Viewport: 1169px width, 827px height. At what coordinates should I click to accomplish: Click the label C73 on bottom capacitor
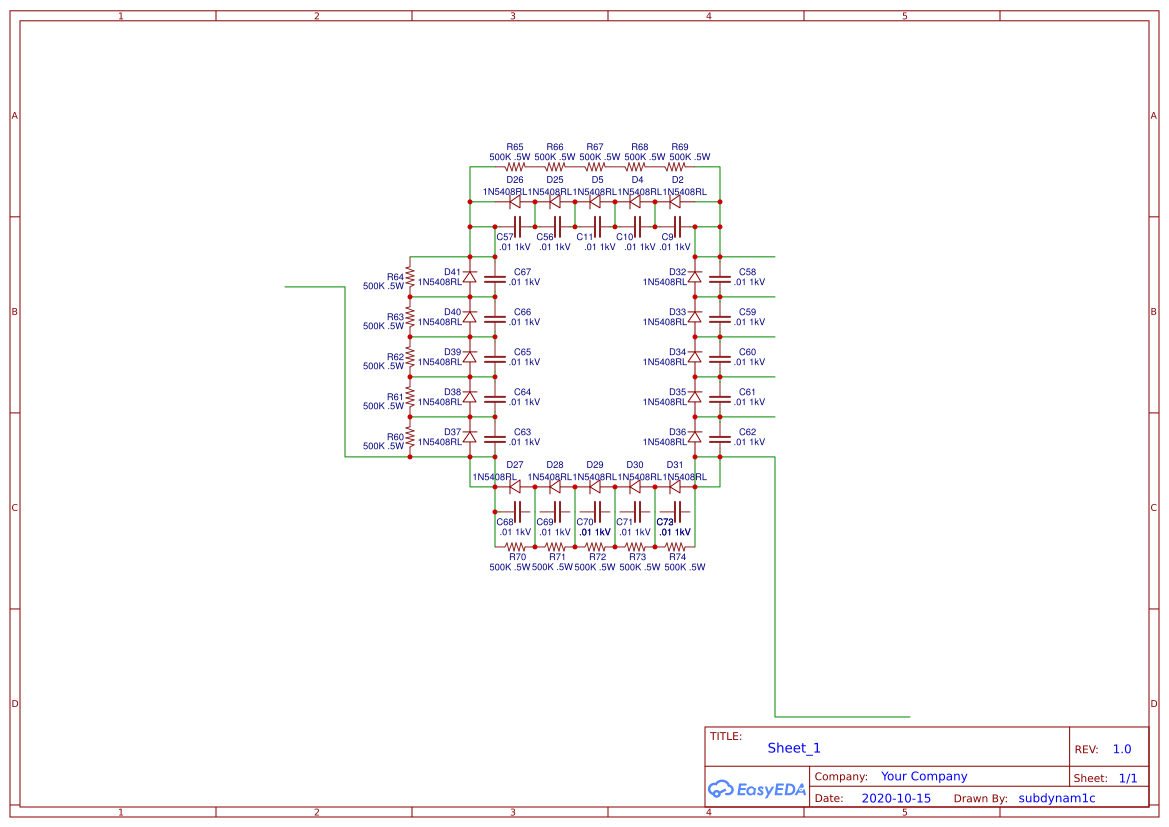click(665, 520)
